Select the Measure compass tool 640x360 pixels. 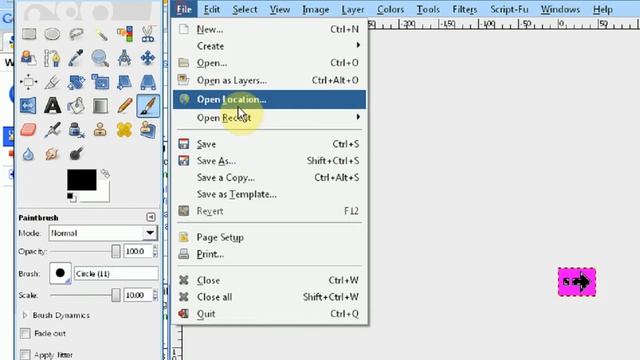pos(124,58)
